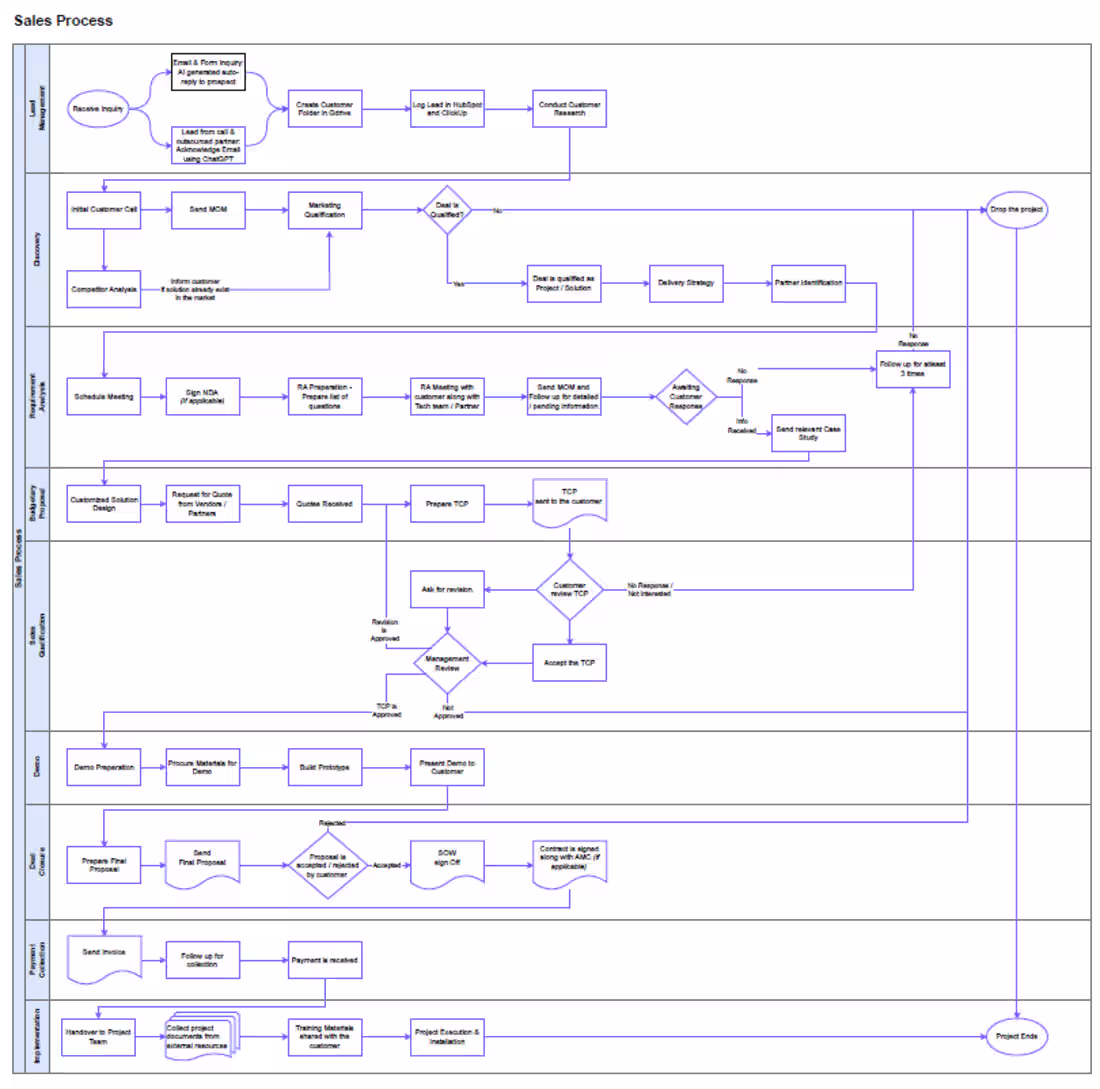Select the Ask for revision box

(x=448, y=589)
